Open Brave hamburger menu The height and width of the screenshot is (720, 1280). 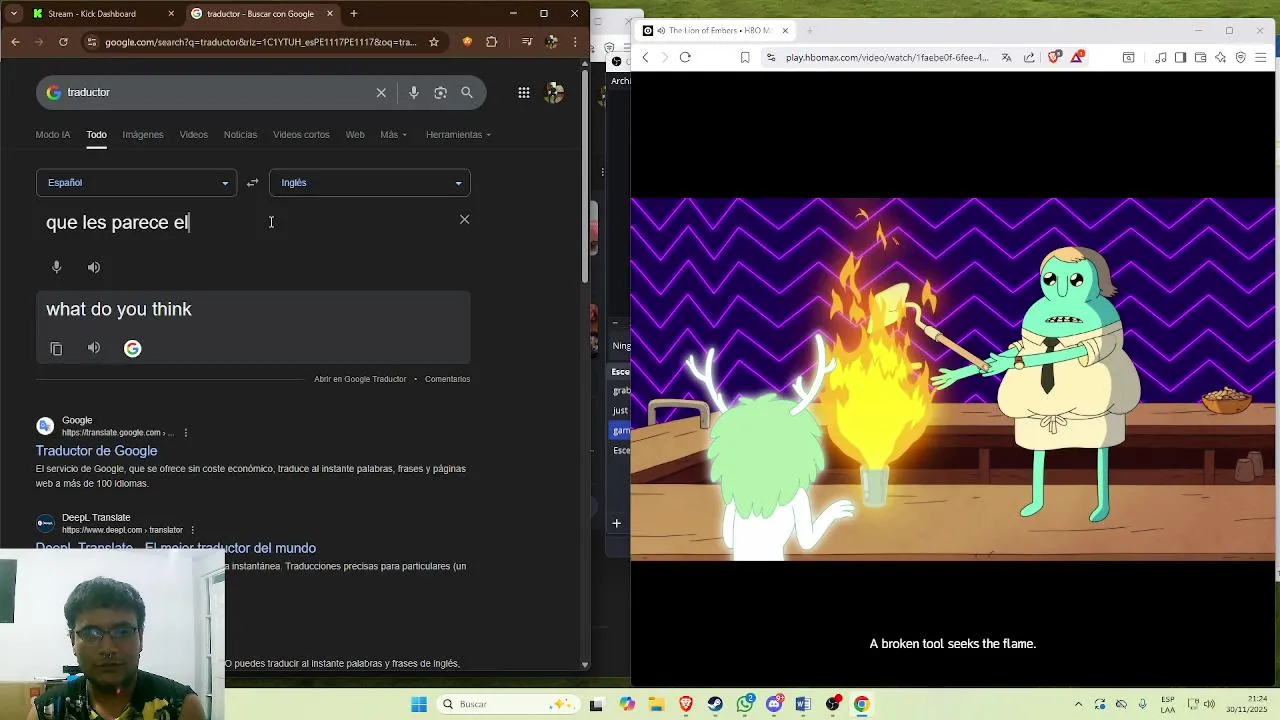pyautogui.click(x=1261, y=57)
